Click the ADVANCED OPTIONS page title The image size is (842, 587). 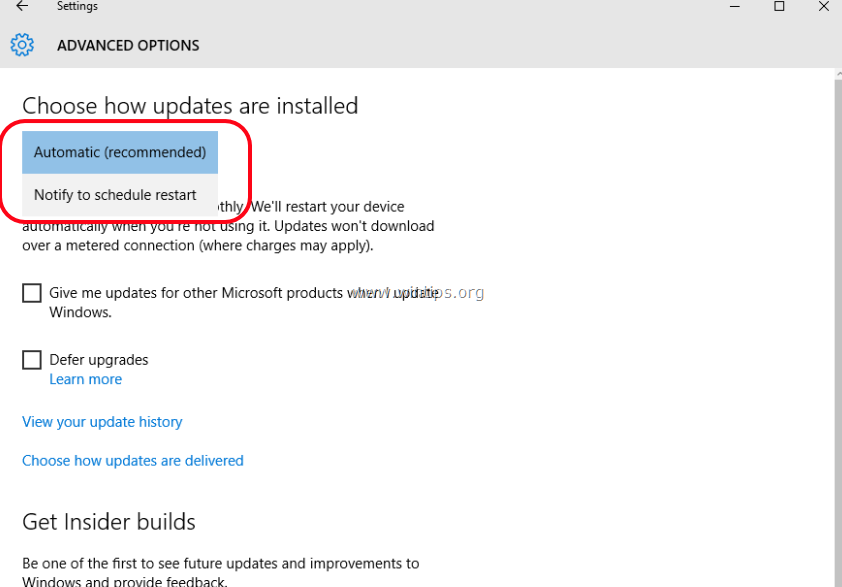click(x=128, y=45)
